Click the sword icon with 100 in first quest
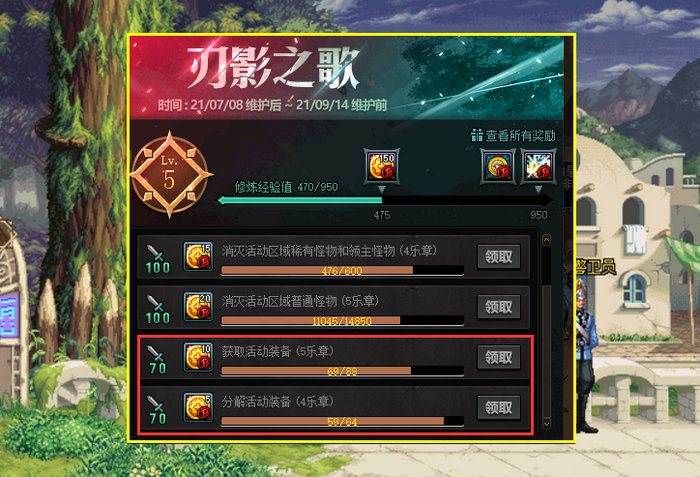The height and width of the screenshot is (477, 700). coord(157,258)
